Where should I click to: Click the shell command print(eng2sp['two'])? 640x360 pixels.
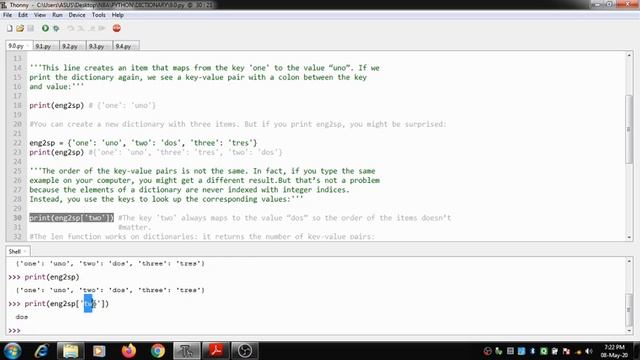tap(67, 304)
